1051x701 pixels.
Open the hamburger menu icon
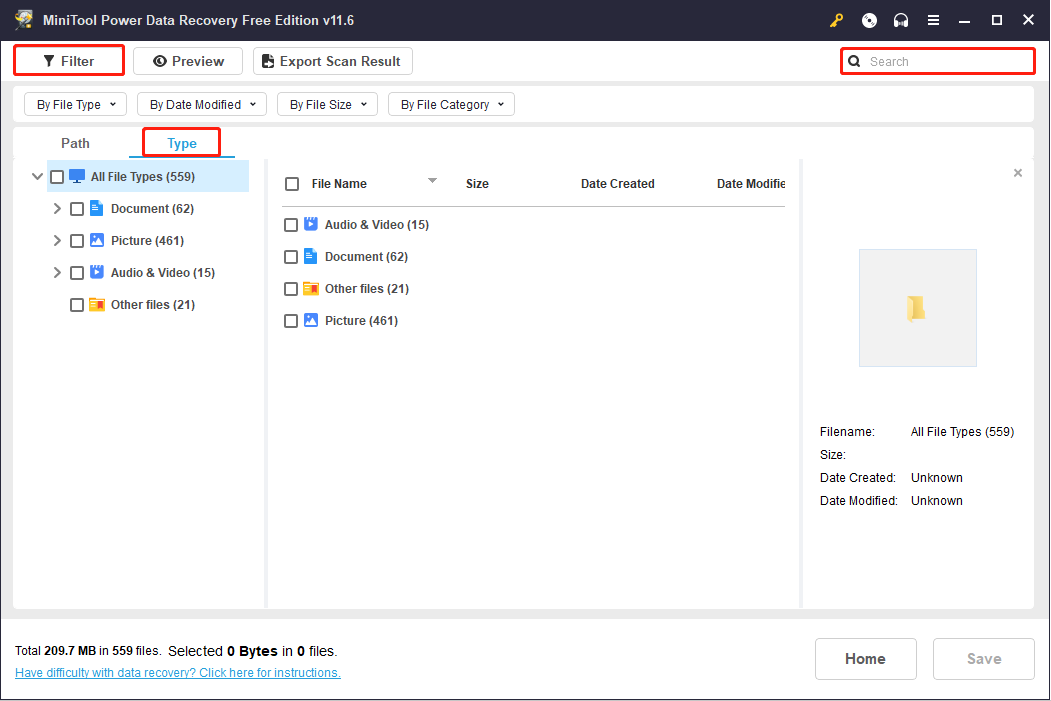[933, 20]
